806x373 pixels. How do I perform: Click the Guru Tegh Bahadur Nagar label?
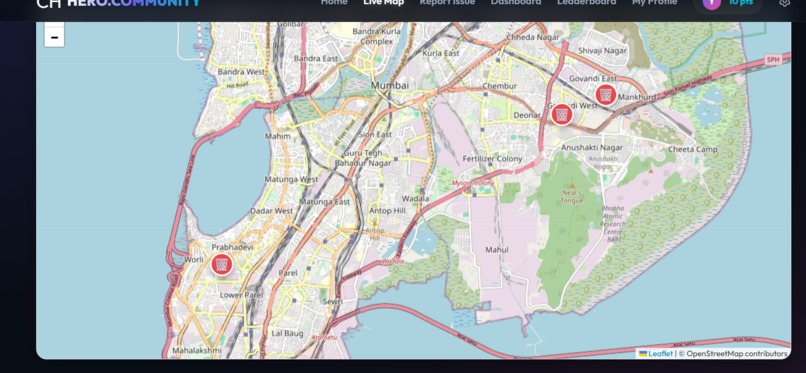click(363, 158)
